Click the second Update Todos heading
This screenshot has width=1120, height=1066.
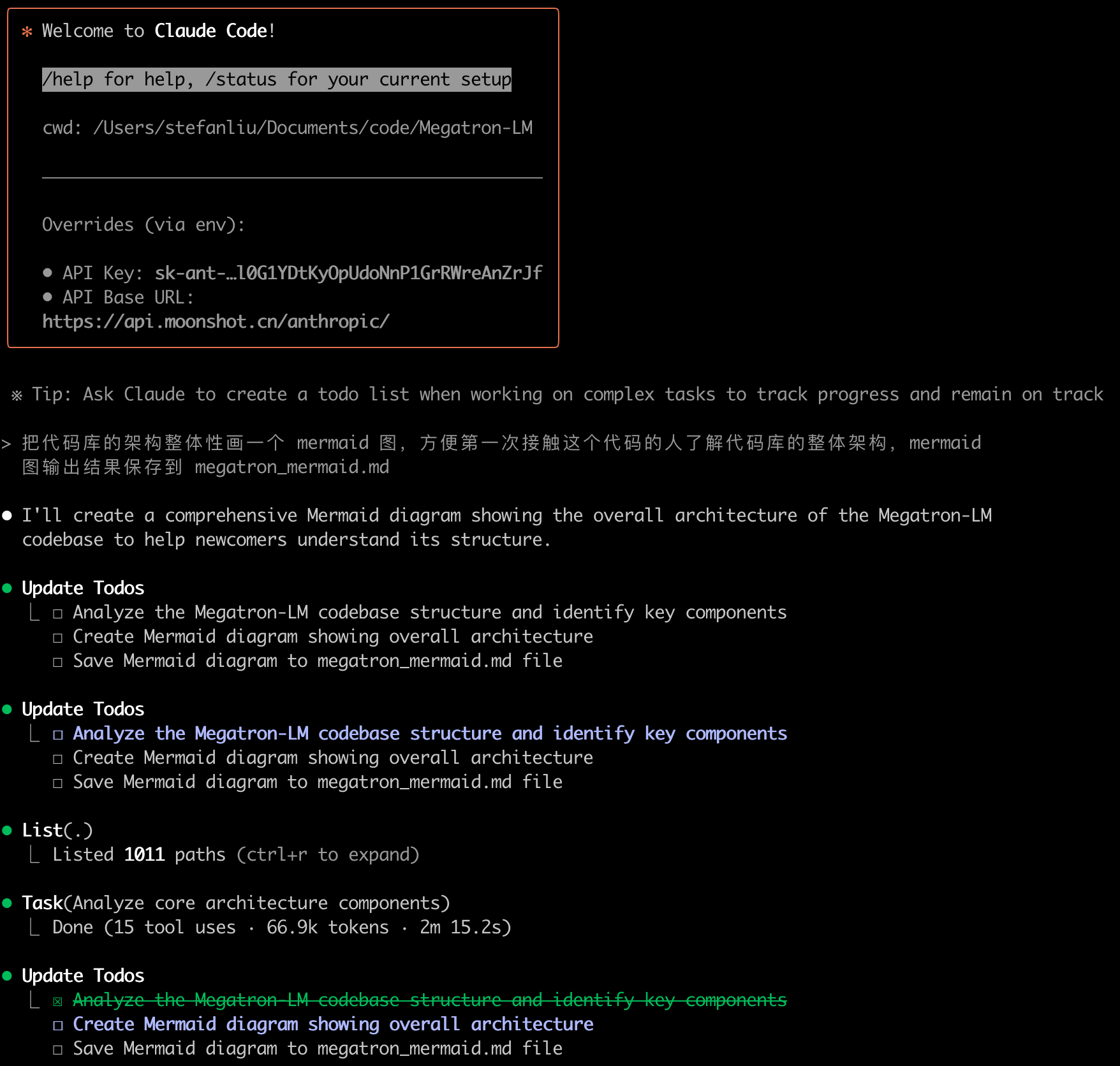click(83, 709)
